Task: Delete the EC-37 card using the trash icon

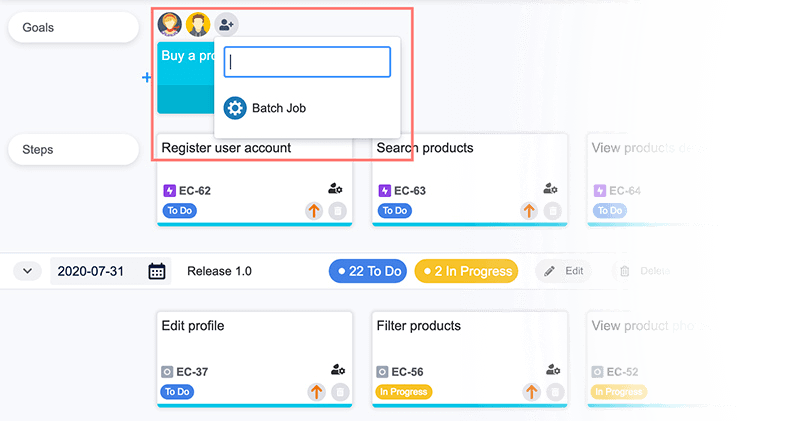Action: coord(340,391)
